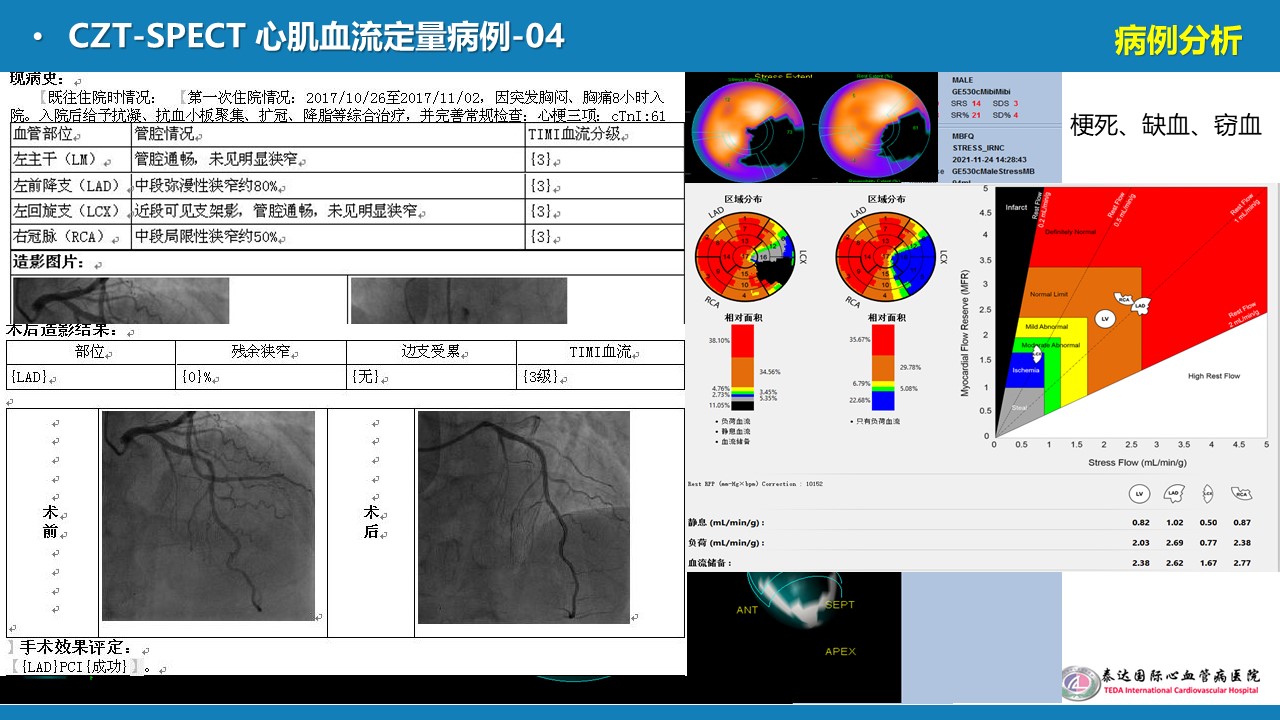The width and height of the screenshot is (1280, 720).
Task: Open the post-procedure (术后) angiogram image
Action: coord(523,517)
